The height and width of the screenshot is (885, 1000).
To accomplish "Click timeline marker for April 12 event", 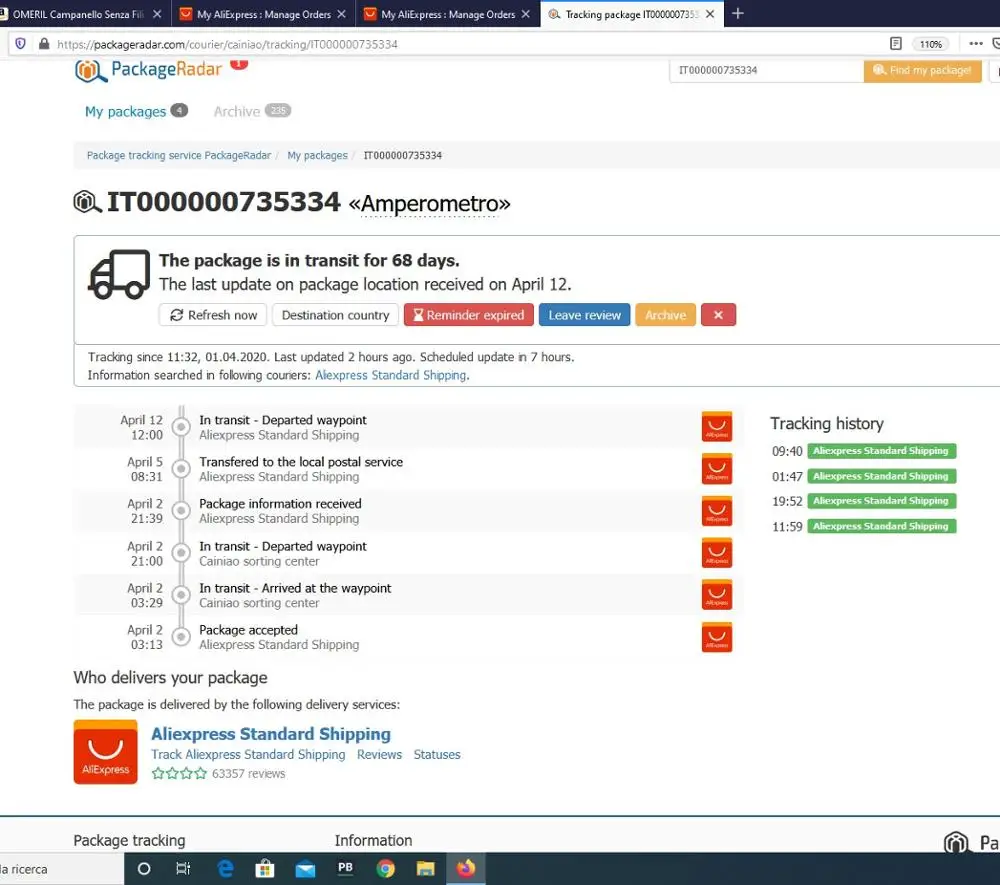I will (181, 427).
